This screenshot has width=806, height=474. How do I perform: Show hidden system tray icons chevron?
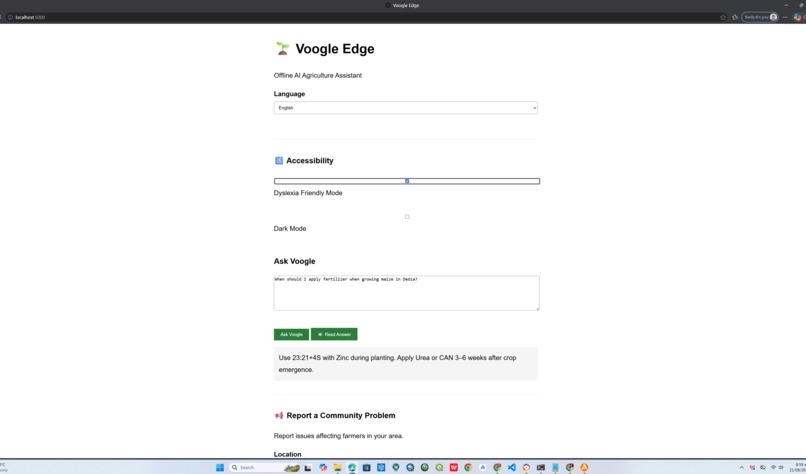tap(741, 467)
